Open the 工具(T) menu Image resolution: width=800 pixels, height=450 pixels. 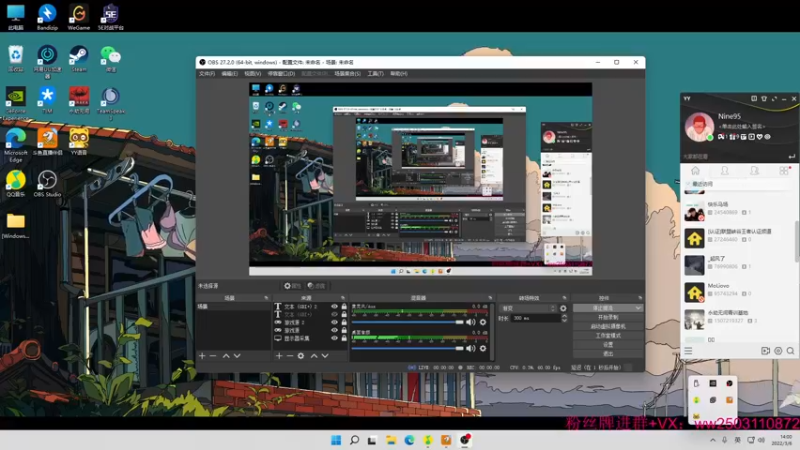point(376,73)
